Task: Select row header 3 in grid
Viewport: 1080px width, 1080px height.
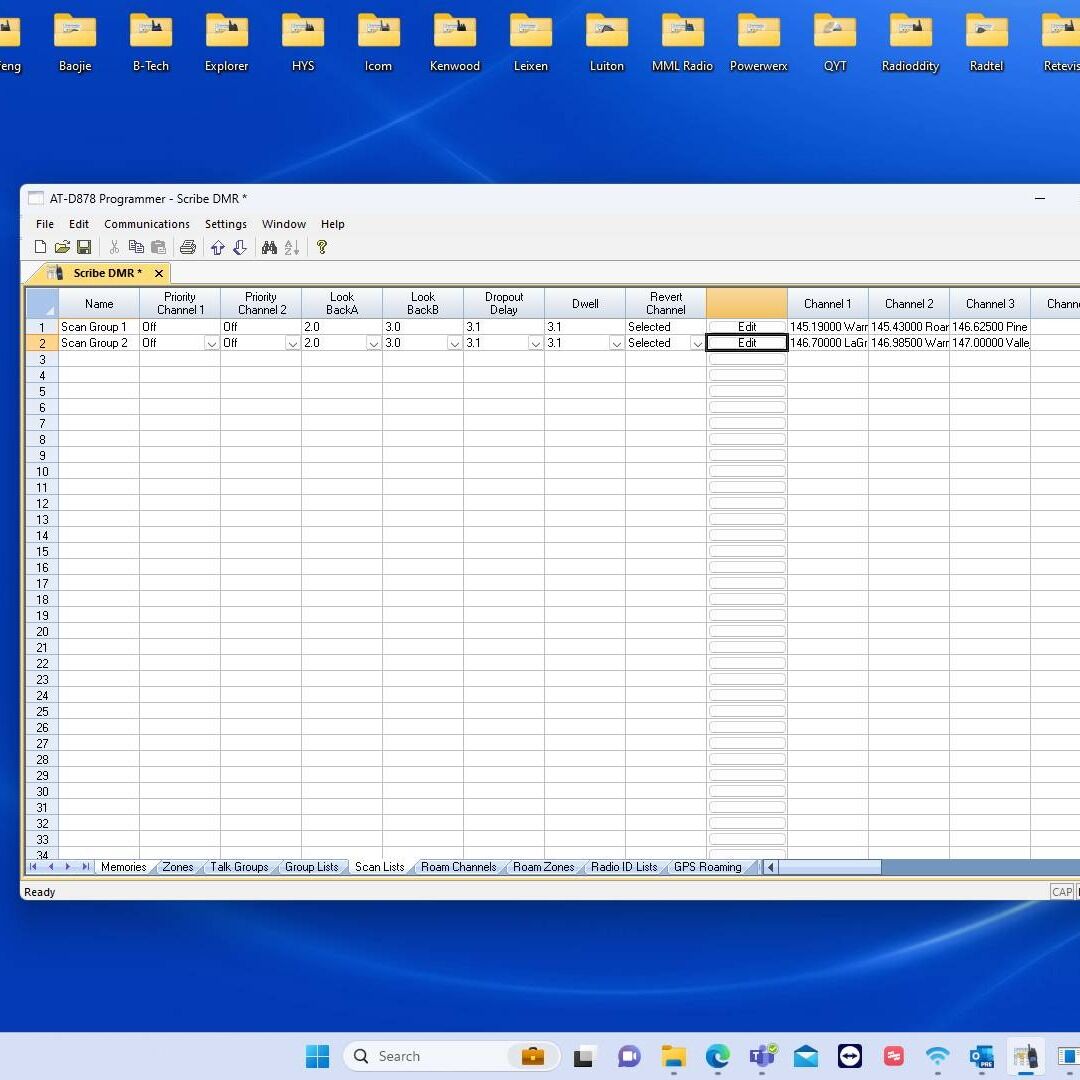Action: (x=42, y=360)
